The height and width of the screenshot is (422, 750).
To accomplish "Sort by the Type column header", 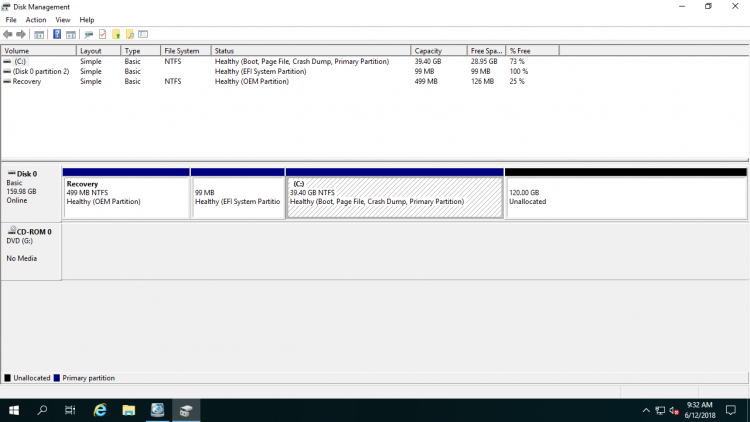I will [x=140, y=51].
